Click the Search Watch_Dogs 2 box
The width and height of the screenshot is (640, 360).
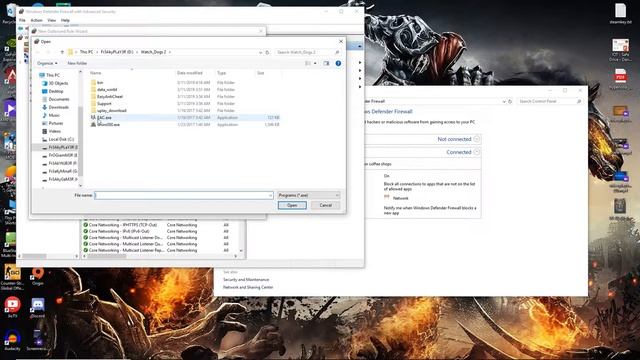308,52
